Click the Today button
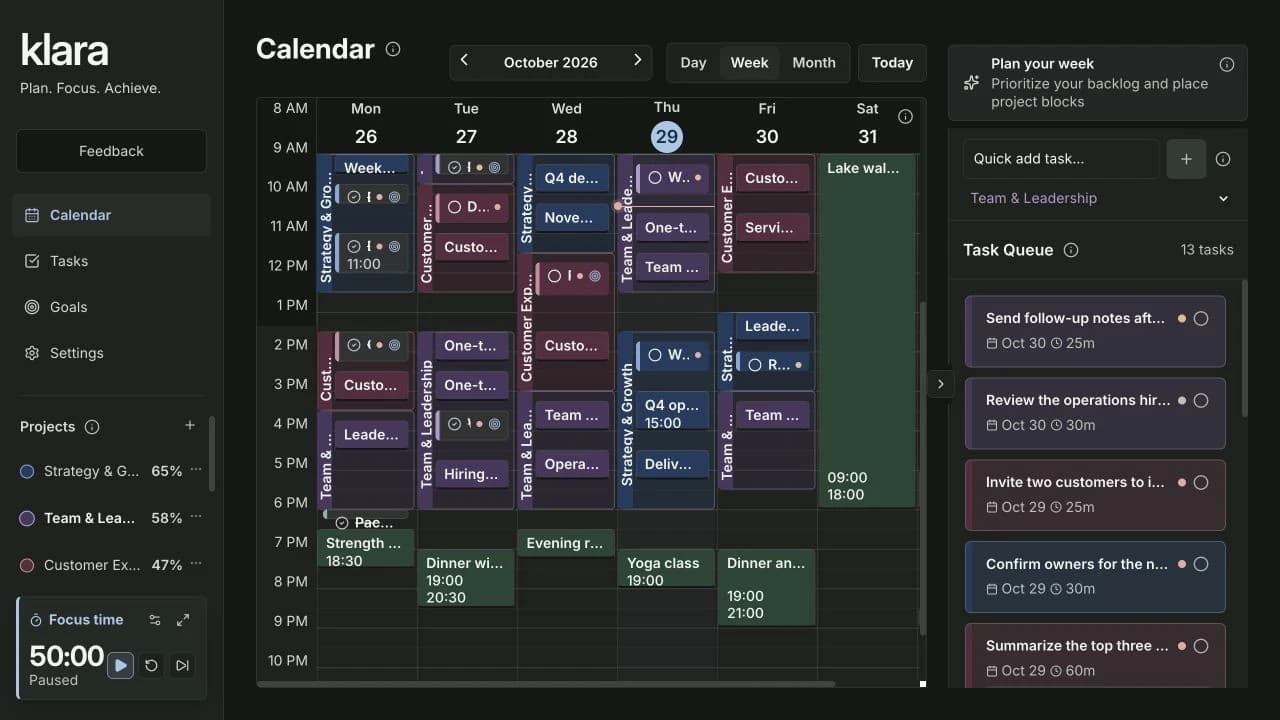The height and width of the screenshot is (720, 1280). click(892, 62)
